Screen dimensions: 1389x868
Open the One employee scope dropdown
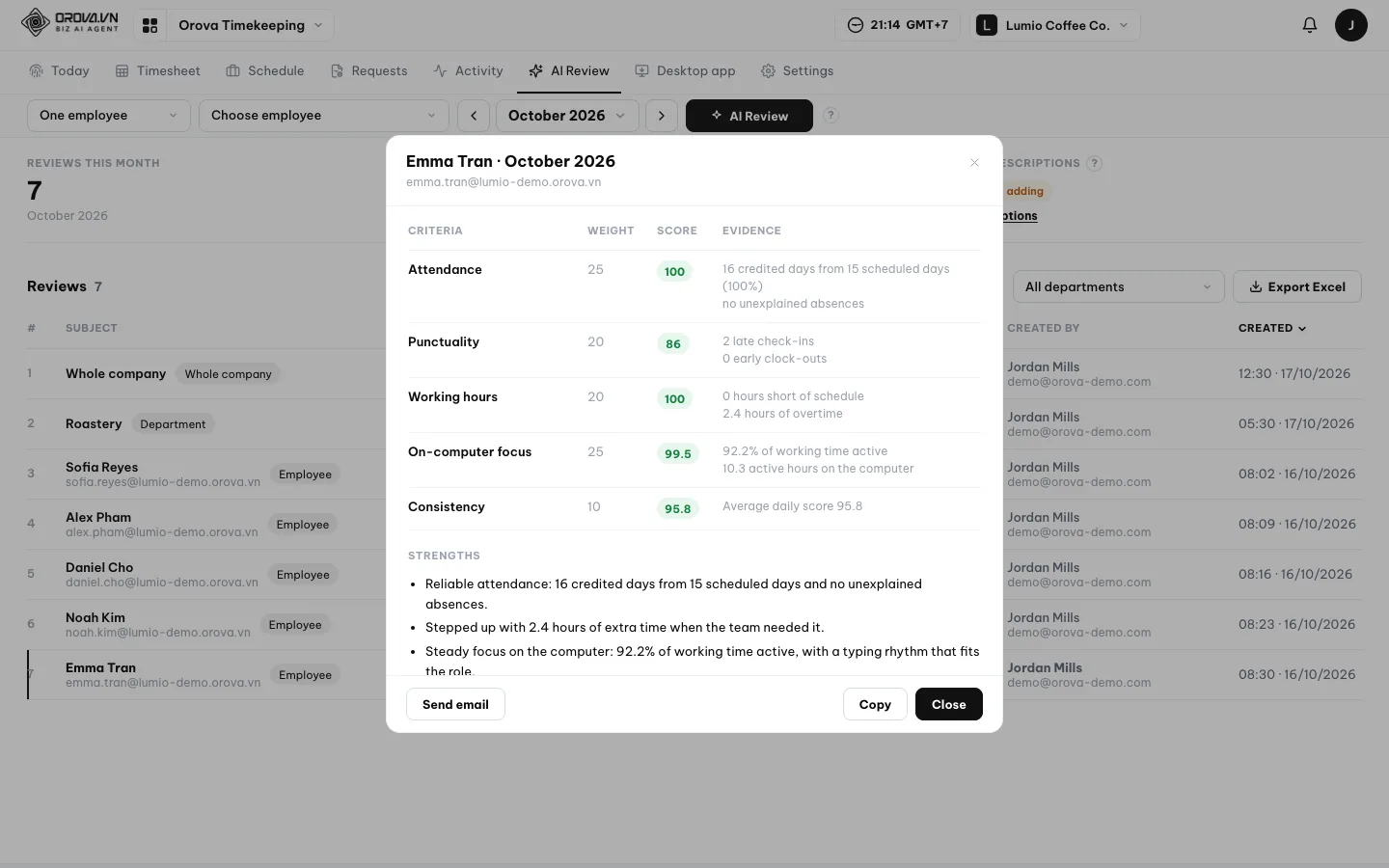pos(109,116)
